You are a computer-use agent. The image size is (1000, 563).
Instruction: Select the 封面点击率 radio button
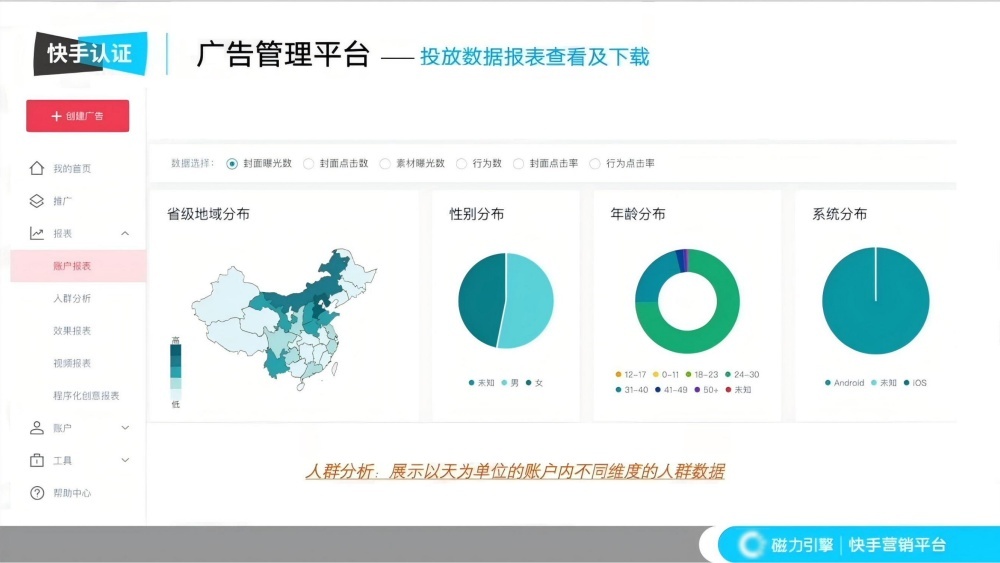click(518, 164)
